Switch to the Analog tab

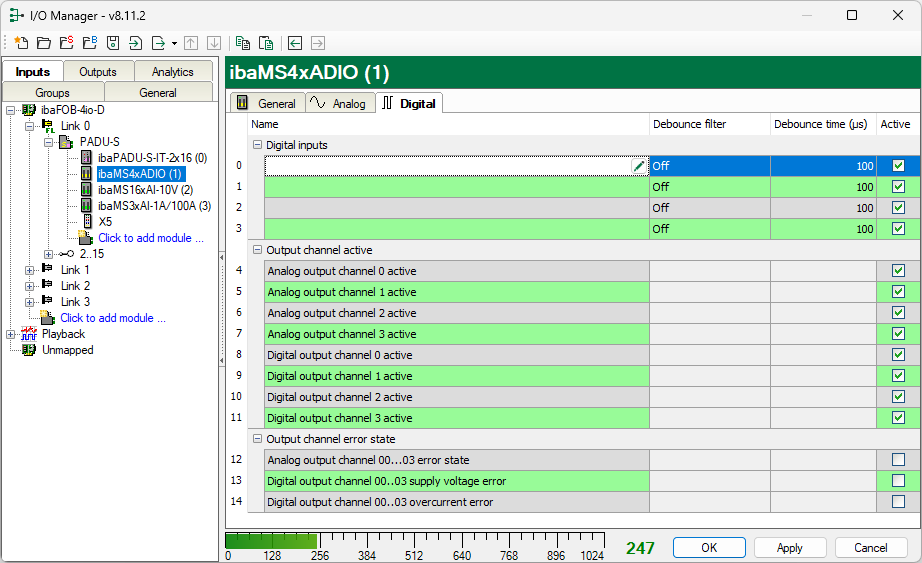pyautogui.click(x=338, y=103)
